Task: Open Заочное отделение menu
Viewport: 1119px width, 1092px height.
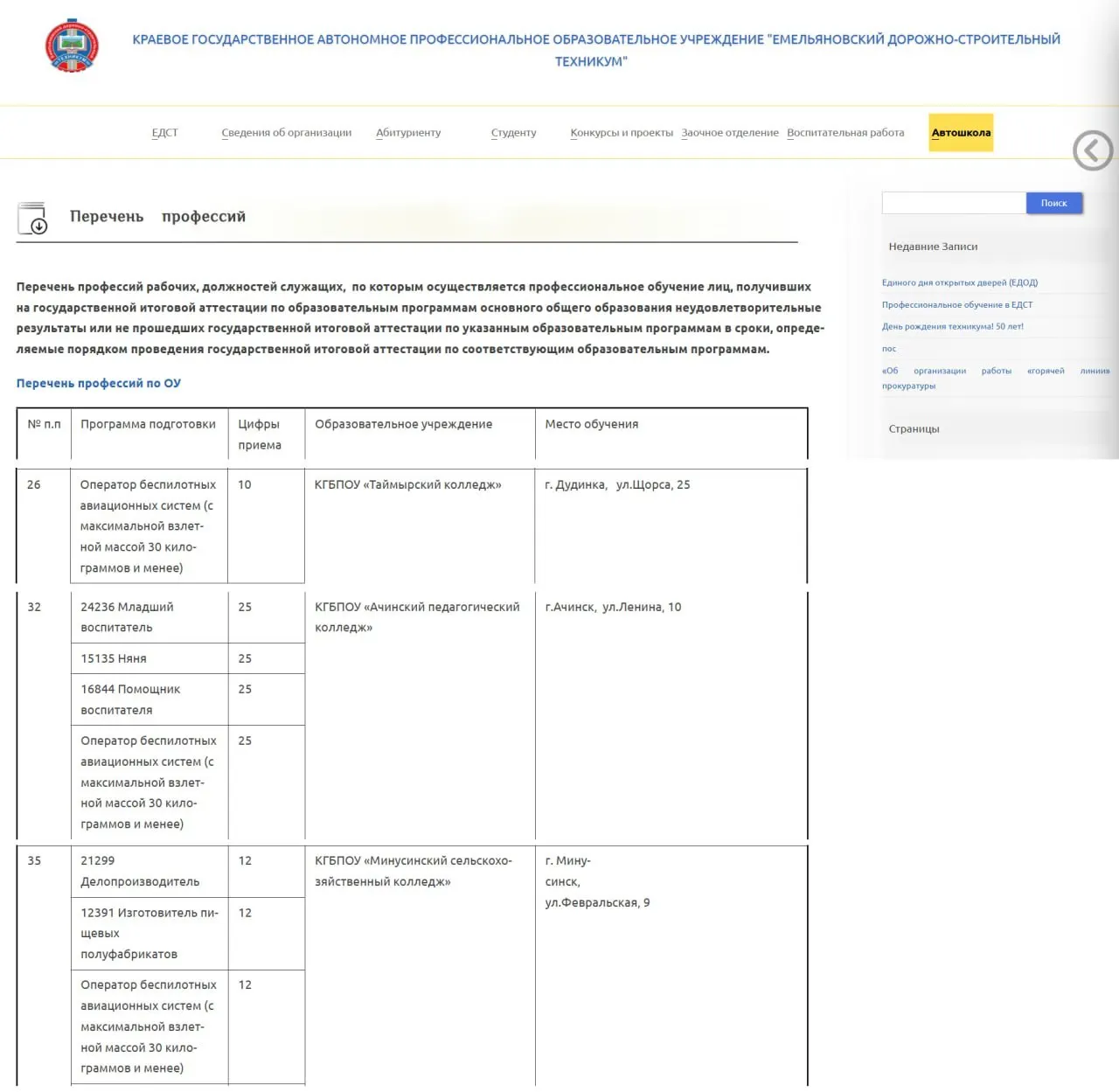Action: tap(730, 133)
